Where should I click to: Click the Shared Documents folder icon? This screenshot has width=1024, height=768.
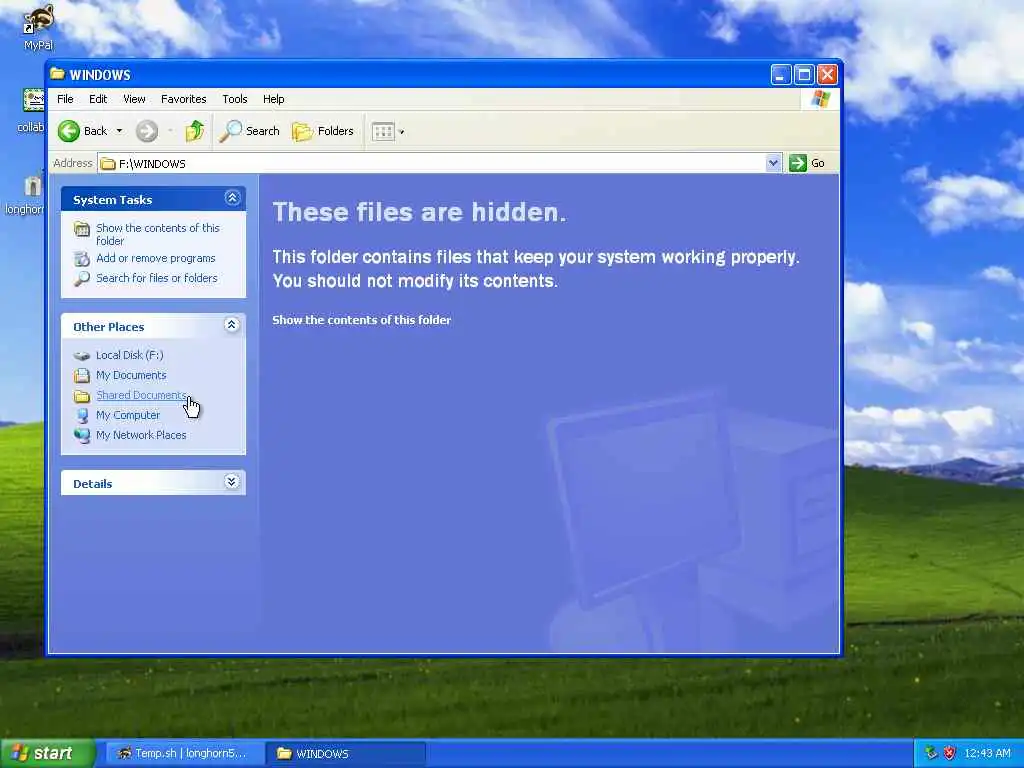coord(82,396)
